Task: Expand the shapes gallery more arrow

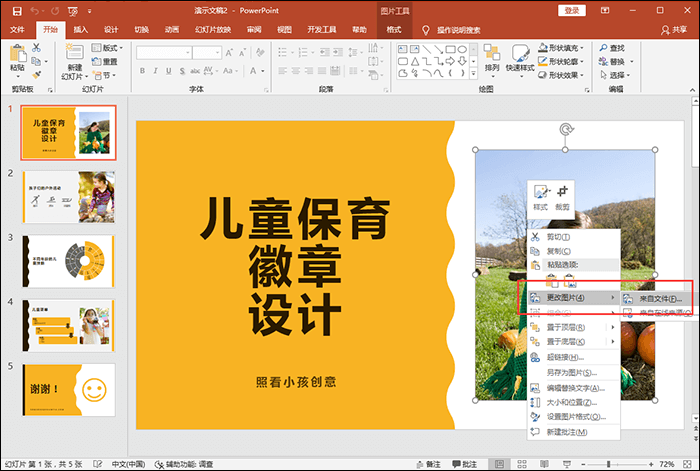Action: [x=474, y=74]
